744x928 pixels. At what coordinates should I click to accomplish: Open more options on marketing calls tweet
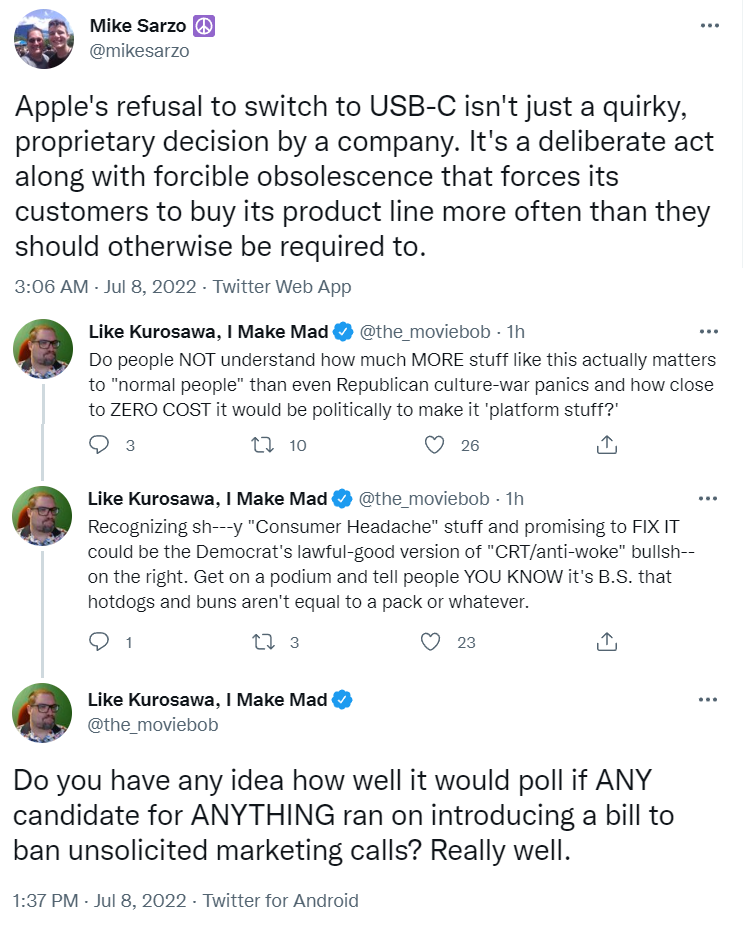[709, 699]
